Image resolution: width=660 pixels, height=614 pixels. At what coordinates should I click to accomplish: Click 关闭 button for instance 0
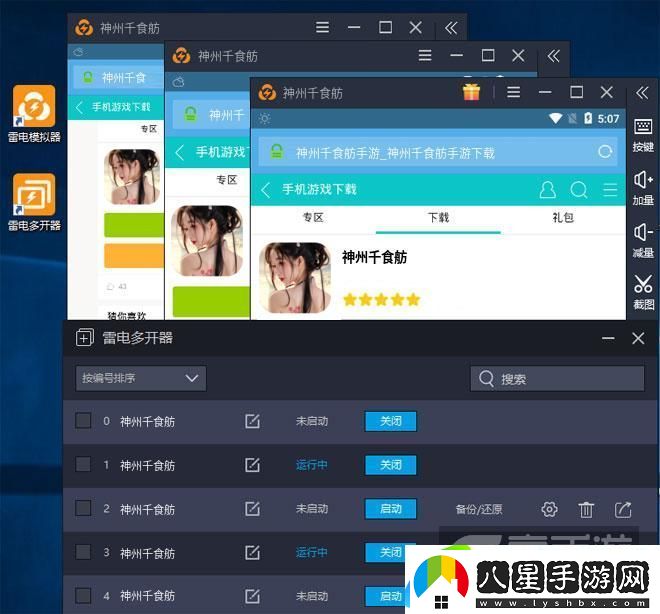coord(391,421)
